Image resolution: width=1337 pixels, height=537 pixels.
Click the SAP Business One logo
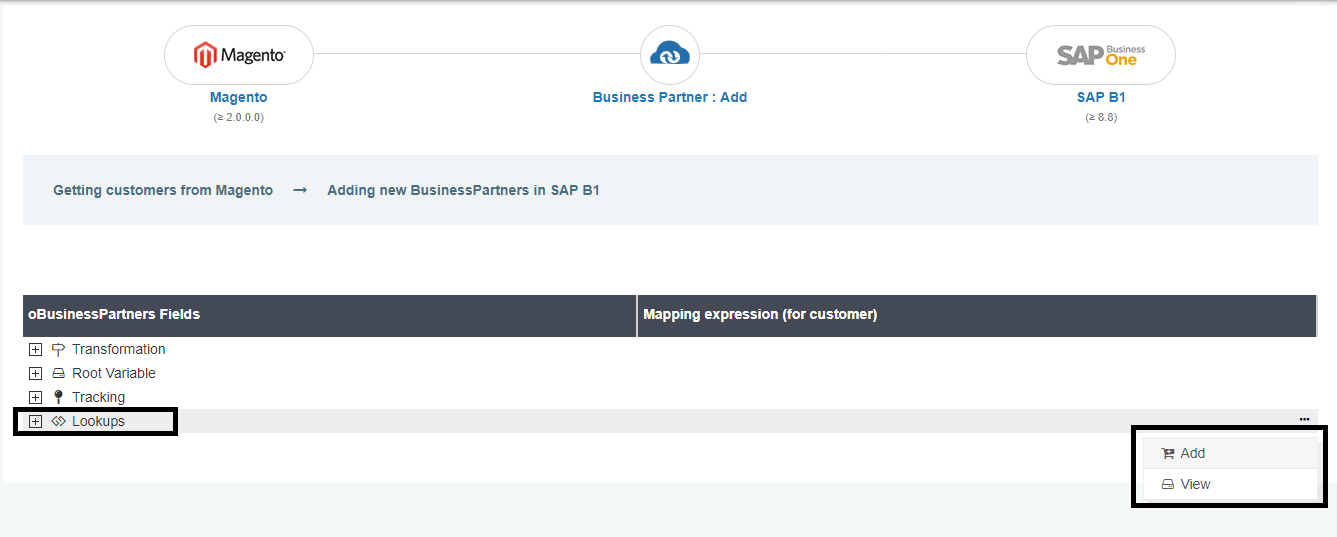coord(1100,55)
